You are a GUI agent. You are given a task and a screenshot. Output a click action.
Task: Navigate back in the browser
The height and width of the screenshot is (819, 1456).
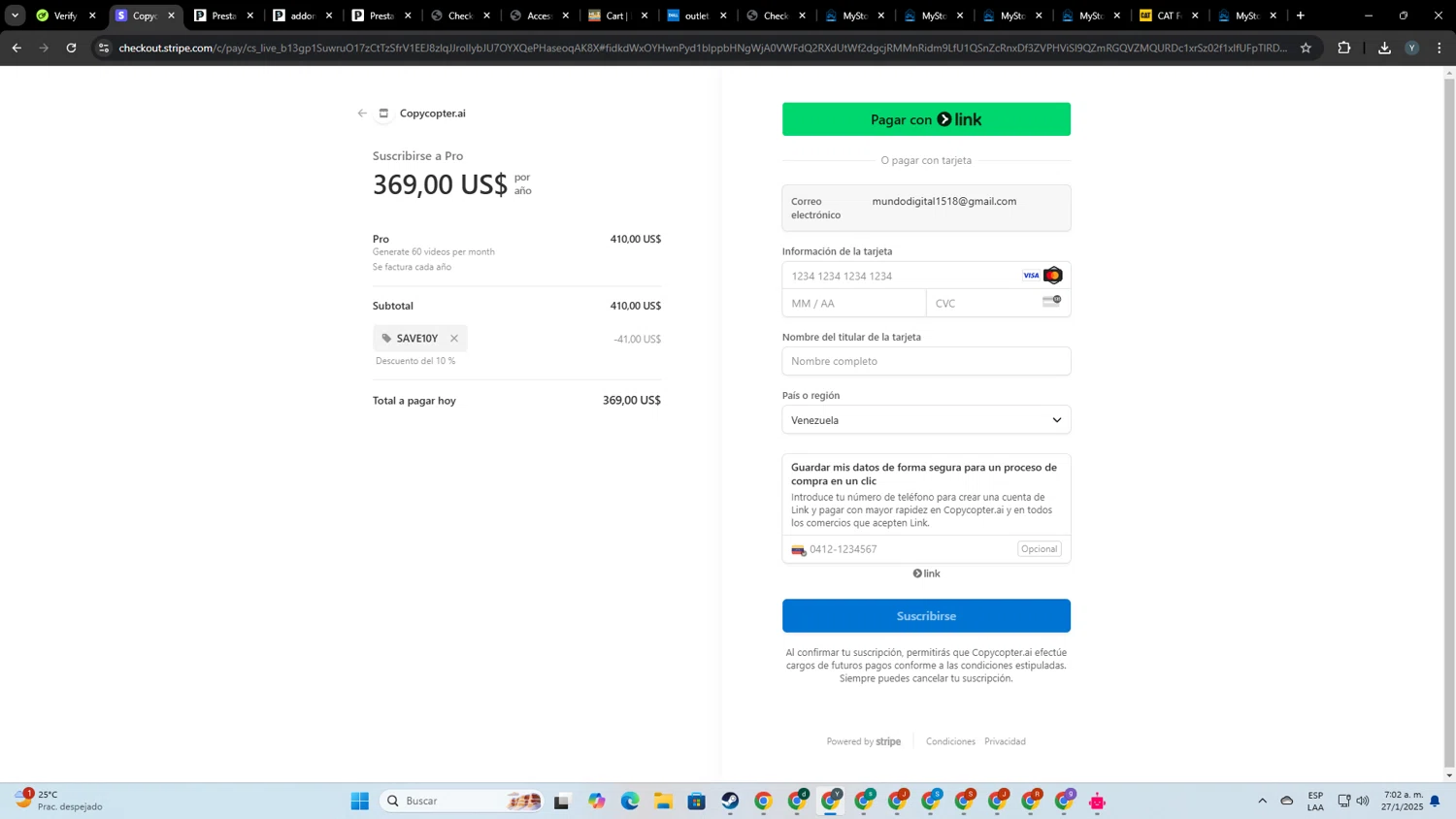pos(17,48)
